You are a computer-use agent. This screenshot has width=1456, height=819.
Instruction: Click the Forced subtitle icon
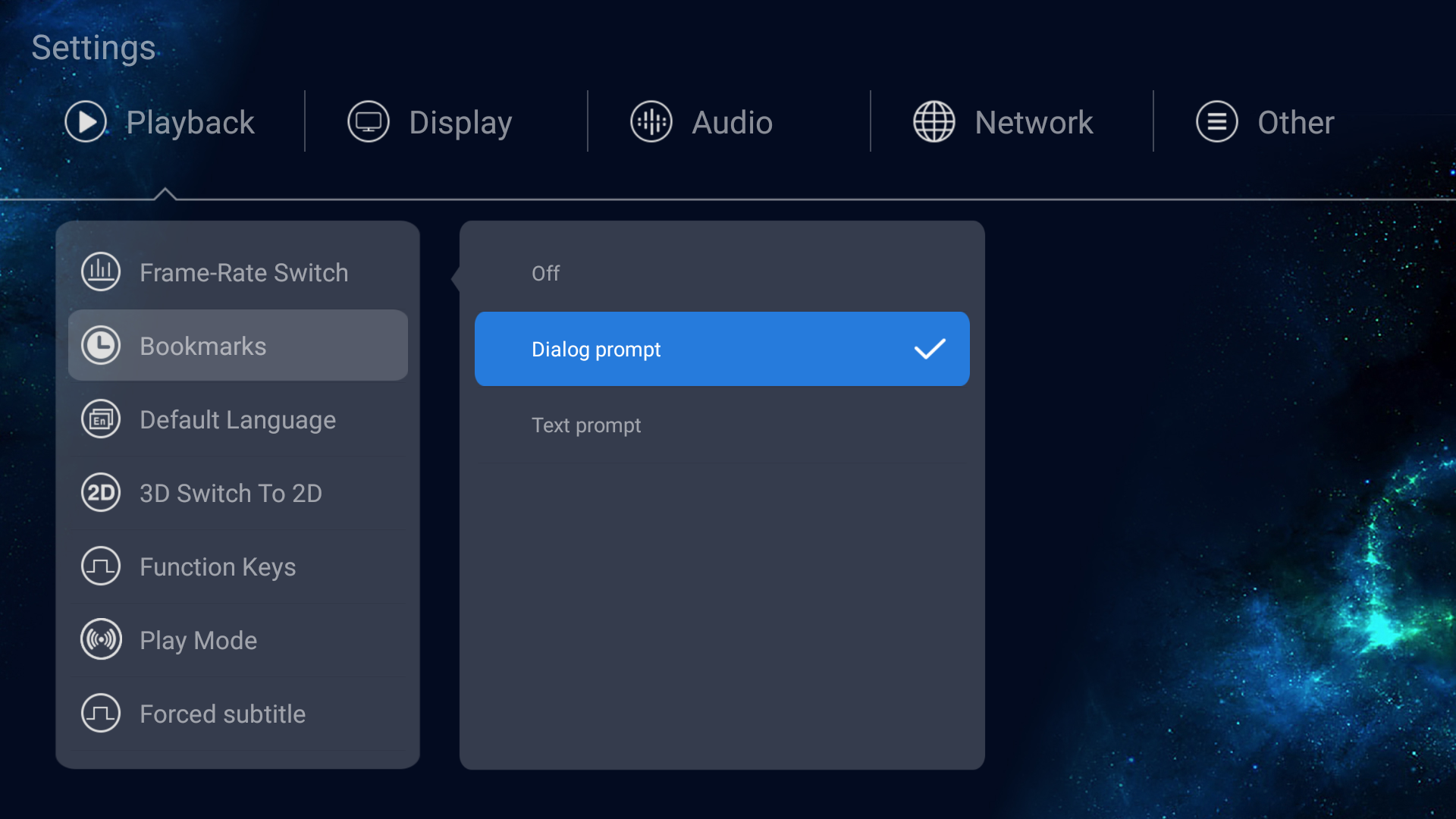coord(99,713)
